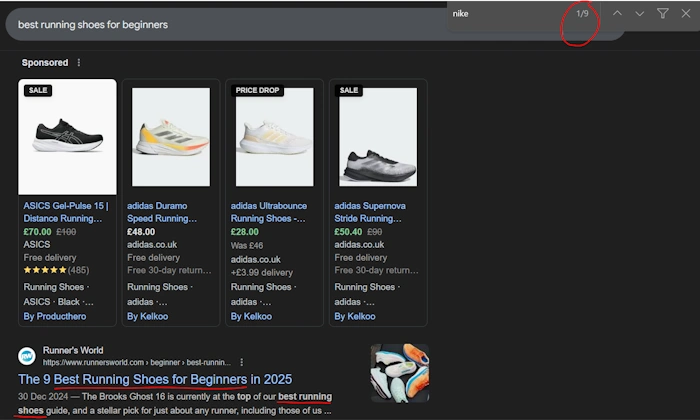Click Brooks Ghost 16 result snippet
The image size is (700, 420).
coord(175,403)
